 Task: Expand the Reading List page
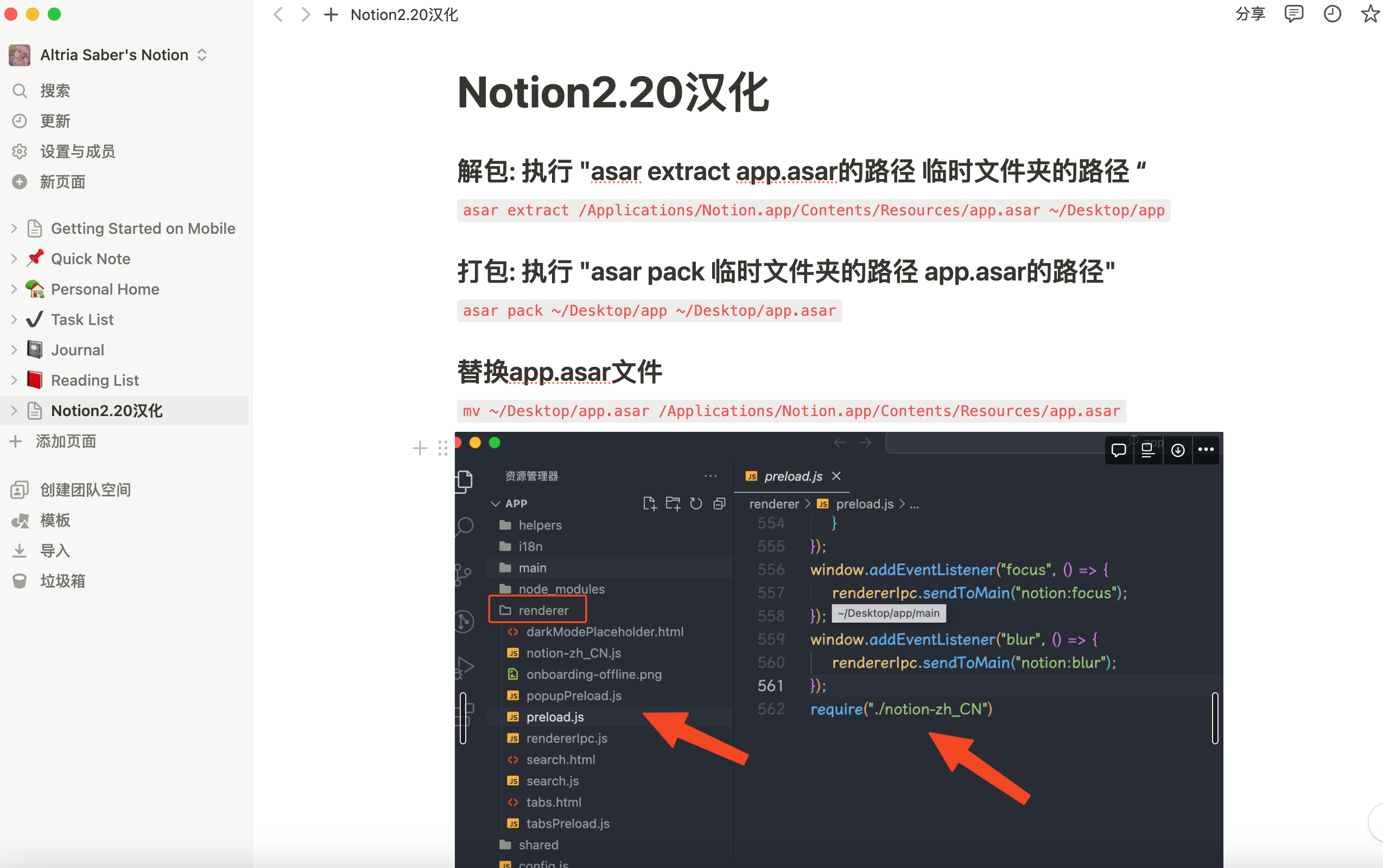[x=14, y=379]
